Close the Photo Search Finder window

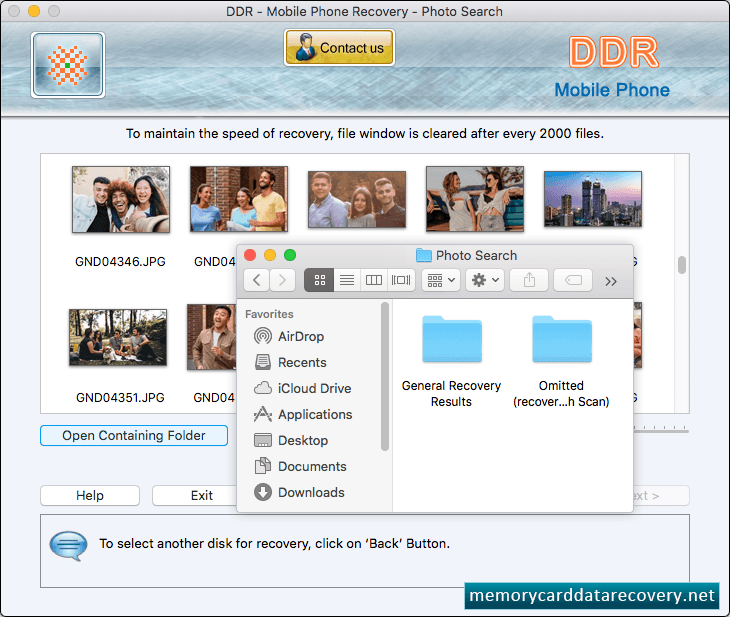point(250,255)
